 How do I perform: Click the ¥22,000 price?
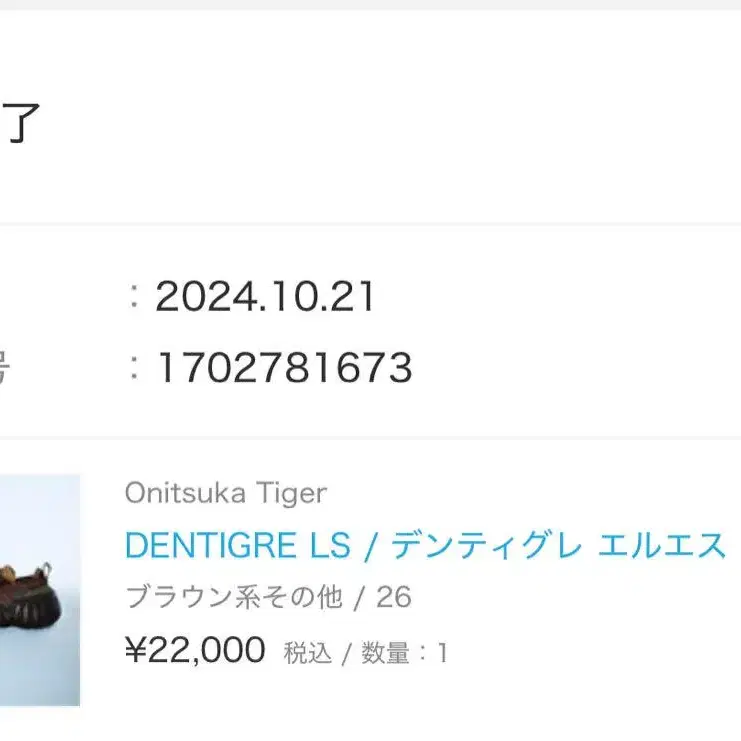click(x=195, y=651)
